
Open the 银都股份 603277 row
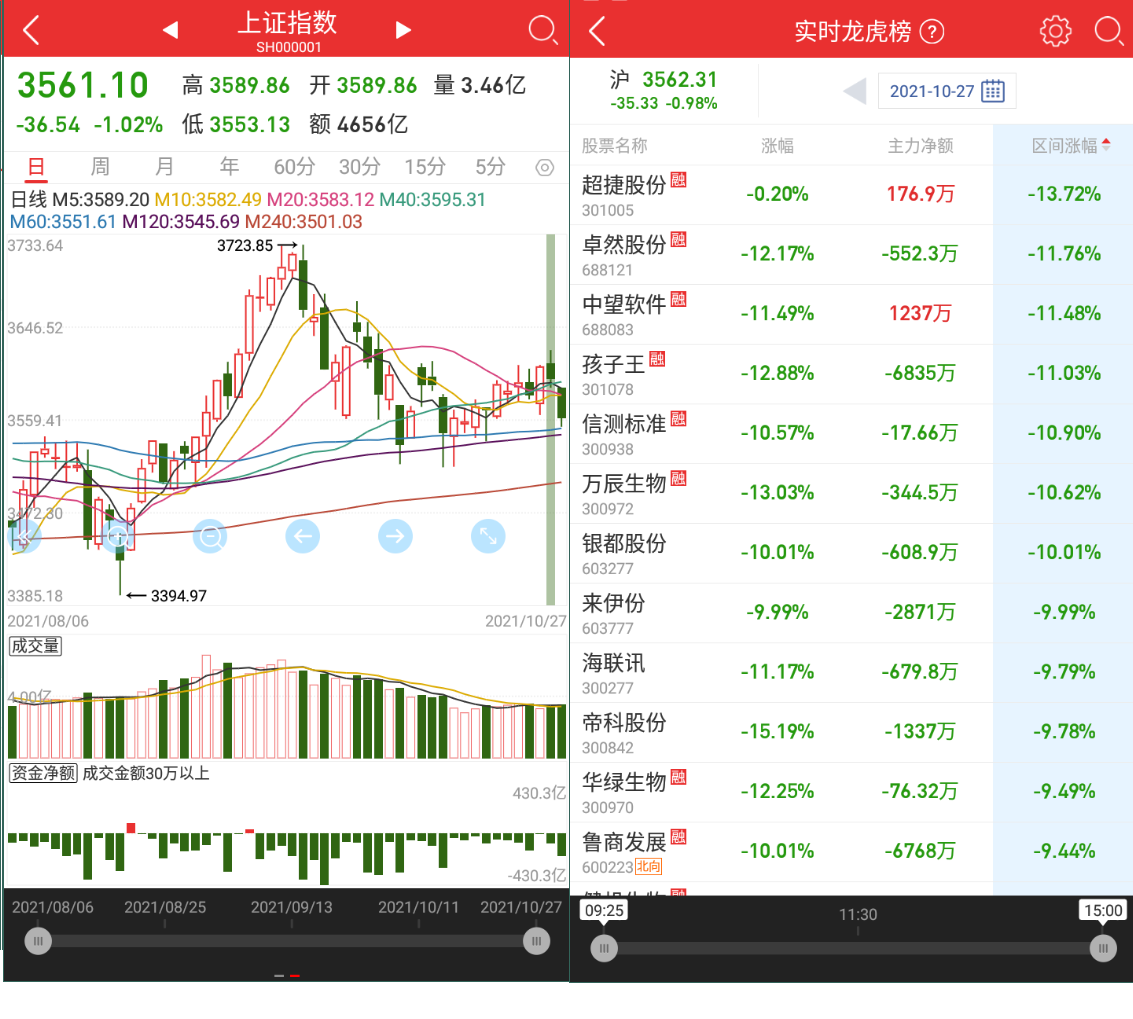click(851, 554)
